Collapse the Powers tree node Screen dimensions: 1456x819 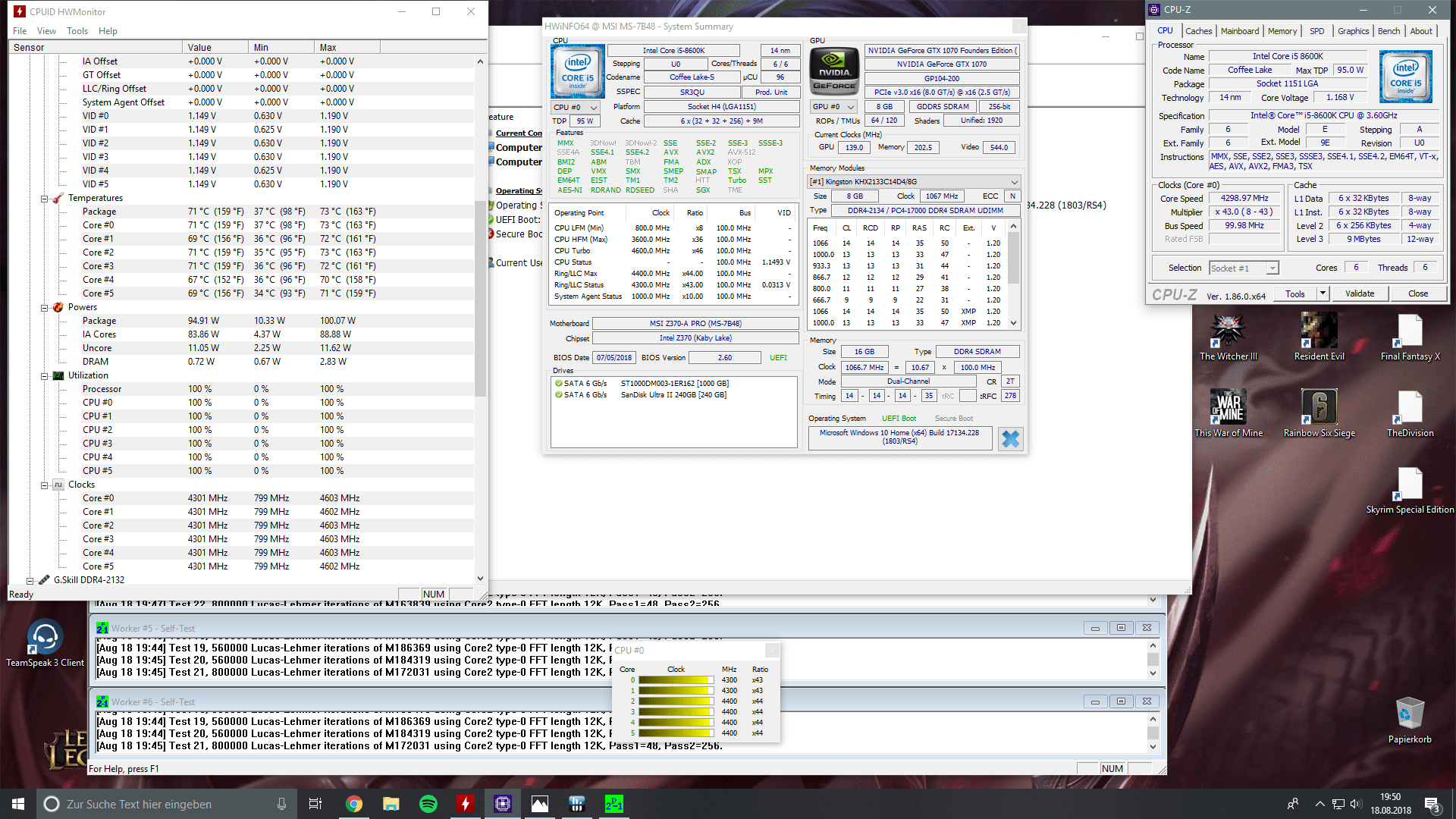tap(44, 308)
